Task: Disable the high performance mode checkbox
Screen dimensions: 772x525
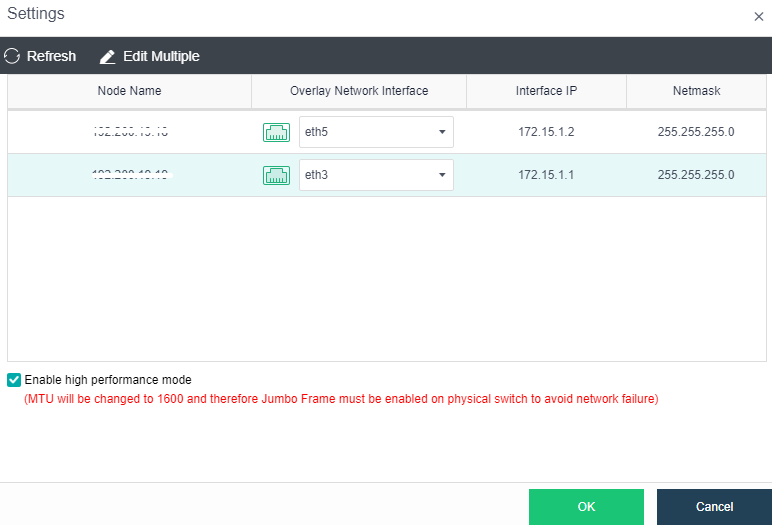Action: click(x=14, y=380)
